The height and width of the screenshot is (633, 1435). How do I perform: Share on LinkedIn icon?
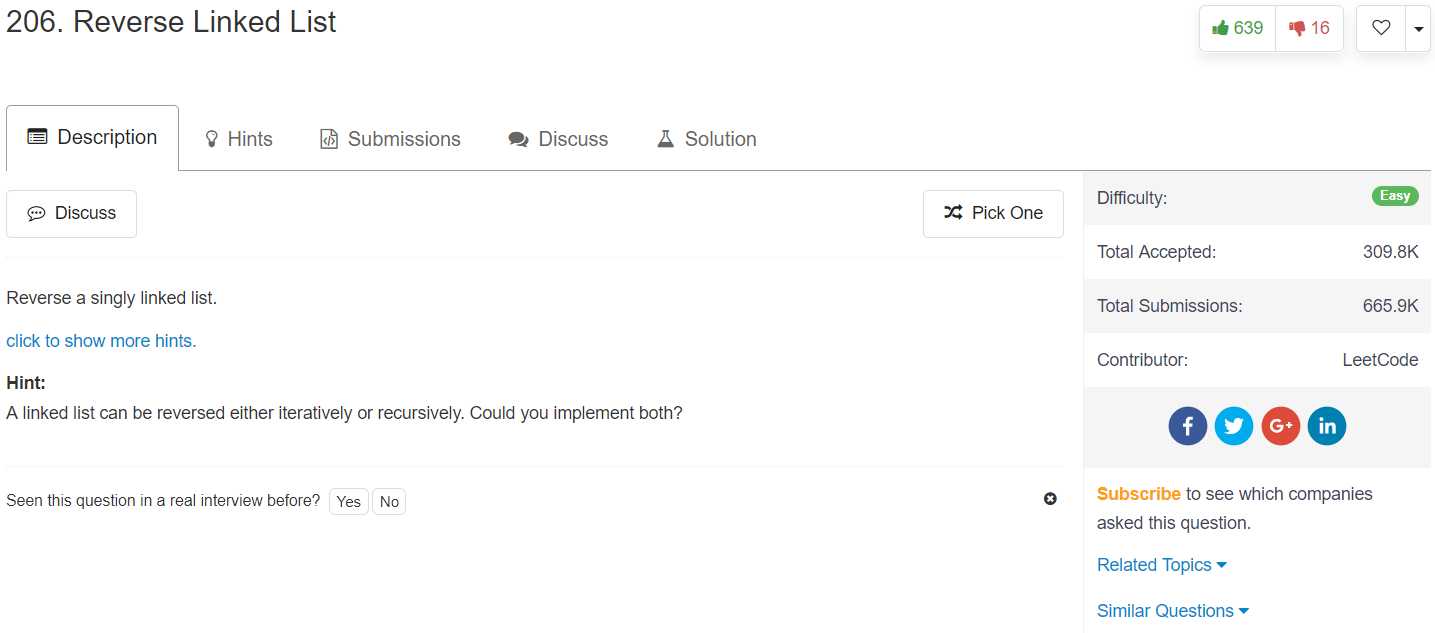click(x=1327, y=426)
